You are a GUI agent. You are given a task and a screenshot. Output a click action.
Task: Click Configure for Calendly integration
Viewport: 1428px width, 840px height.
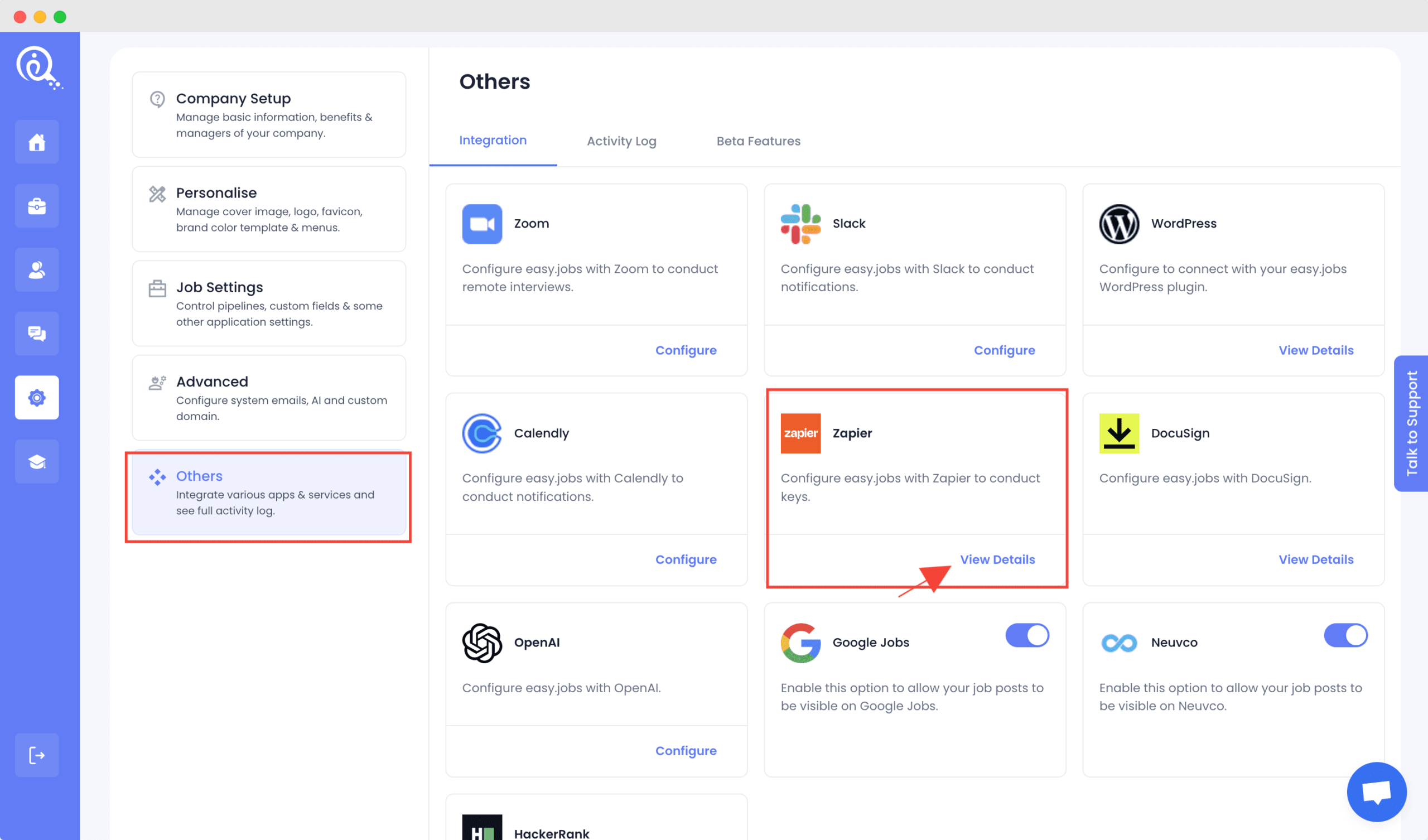coord(686,559)
